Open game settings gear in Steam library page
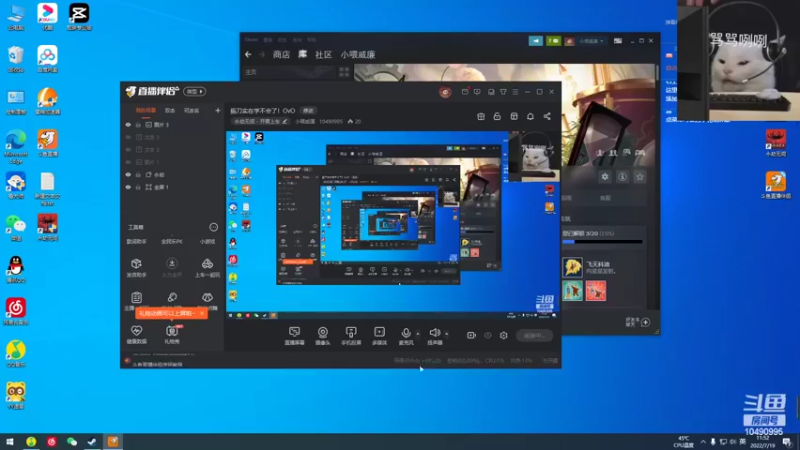 605,177
